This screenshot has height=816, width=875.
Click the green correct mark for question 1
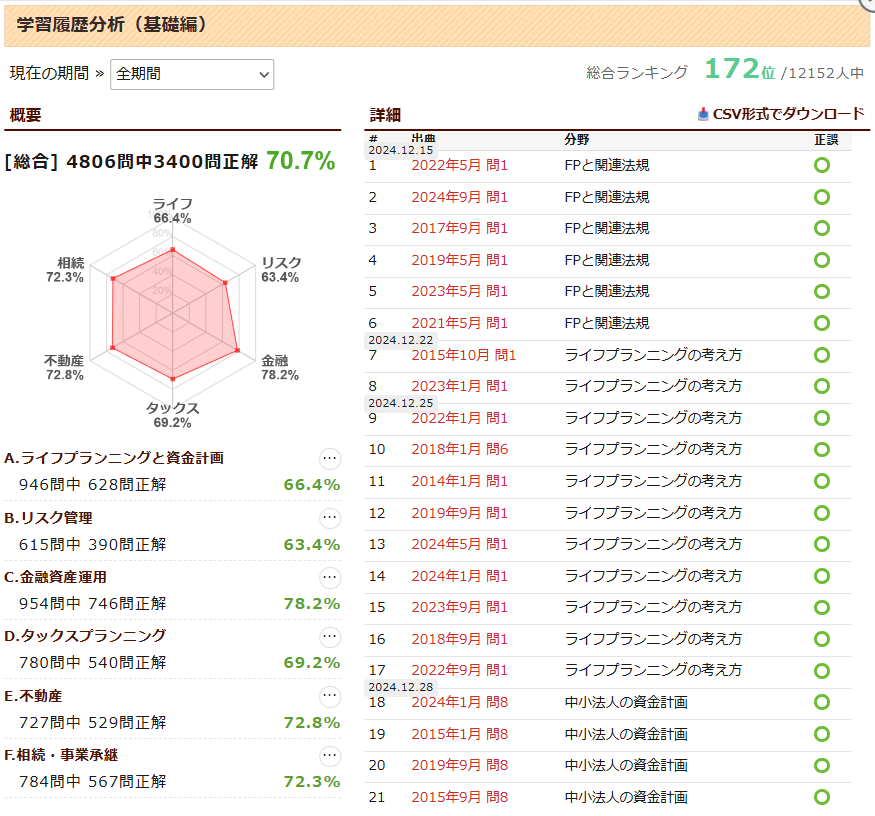[821, 163]
